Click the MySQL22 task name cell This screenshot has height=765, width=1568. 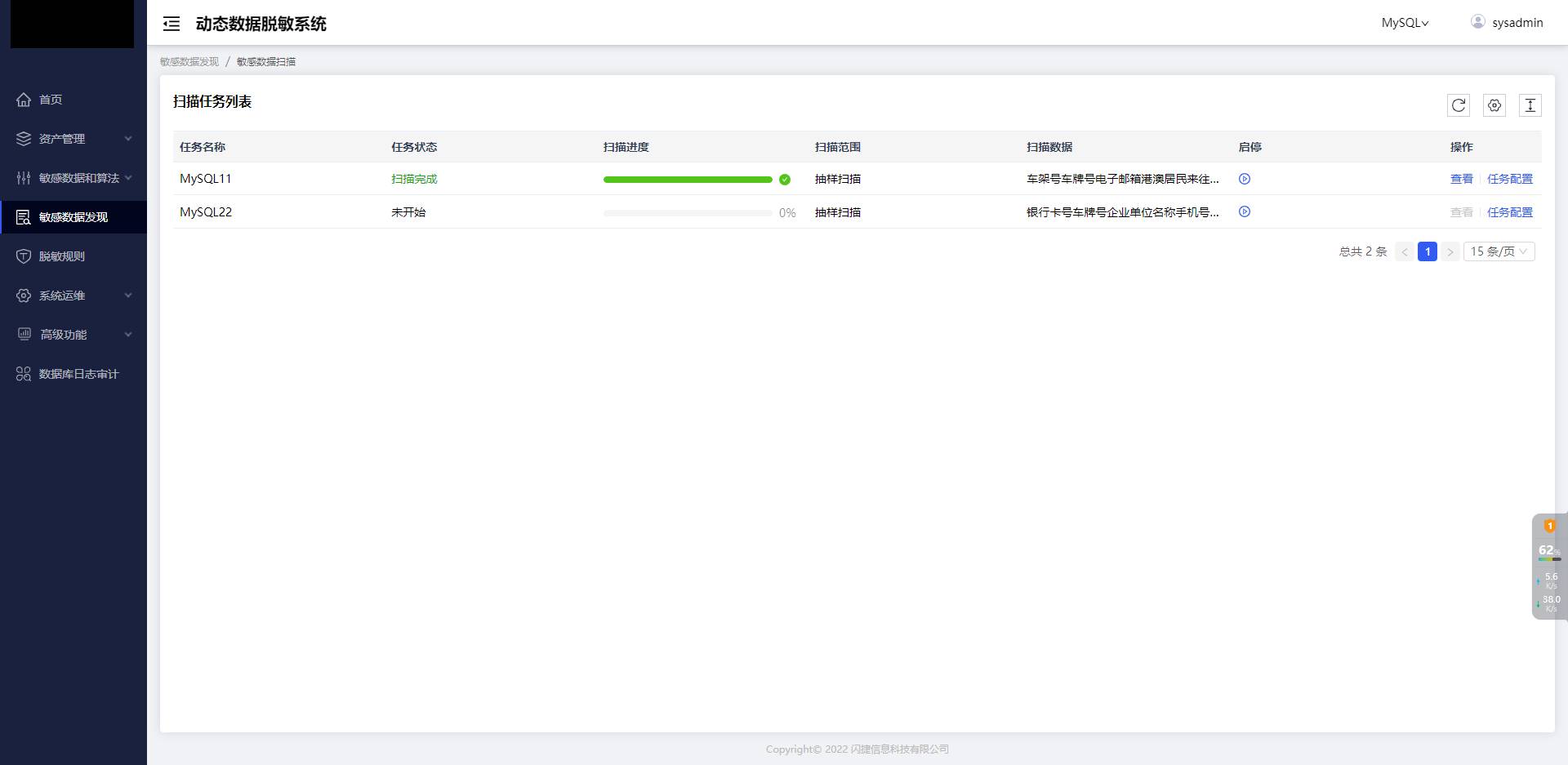point(206,212)
